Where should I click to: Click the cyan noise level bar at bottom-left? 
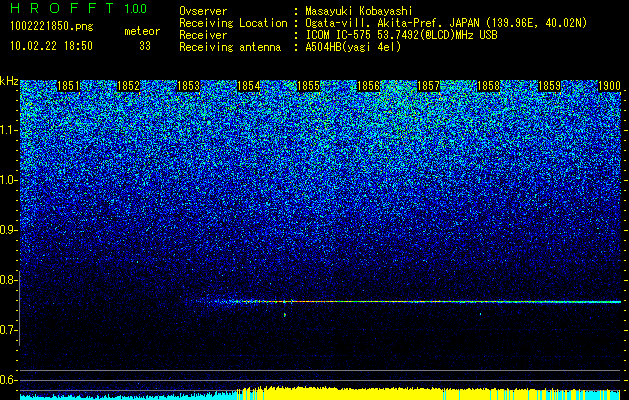click(128, 396)
